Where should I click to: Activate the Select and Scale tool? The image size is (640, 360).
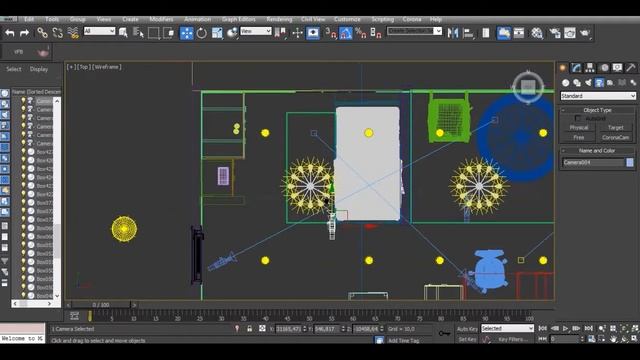pos(217,33)
